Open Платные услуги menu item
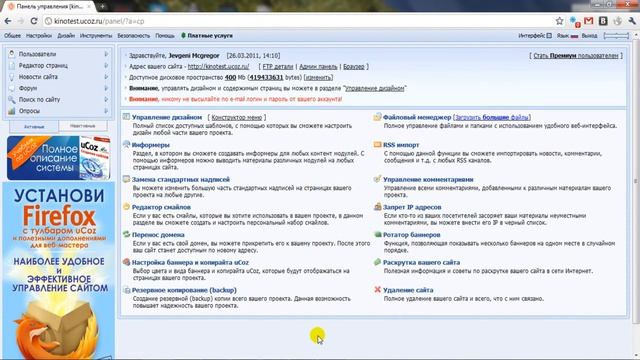 (x=207, y=36)
